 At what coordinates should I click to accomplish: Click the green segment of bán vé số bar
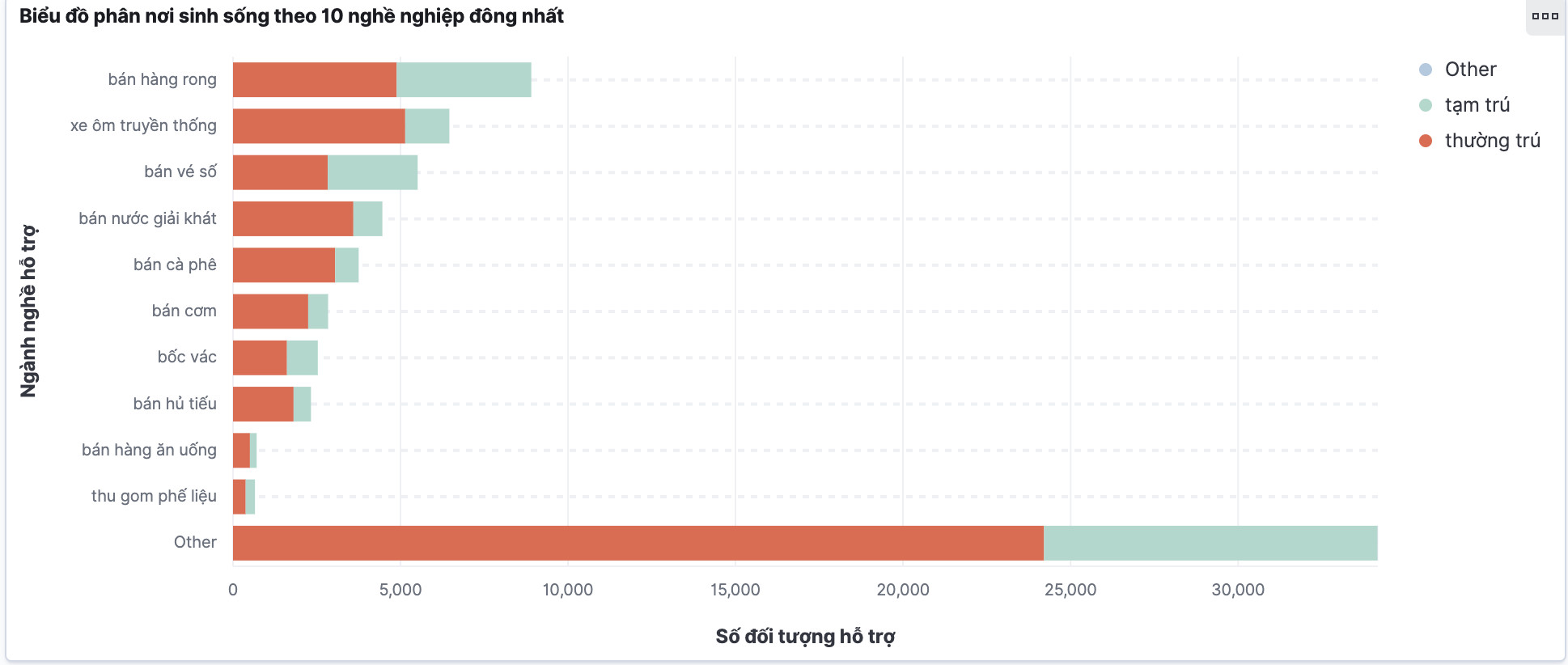pos(373,172)
